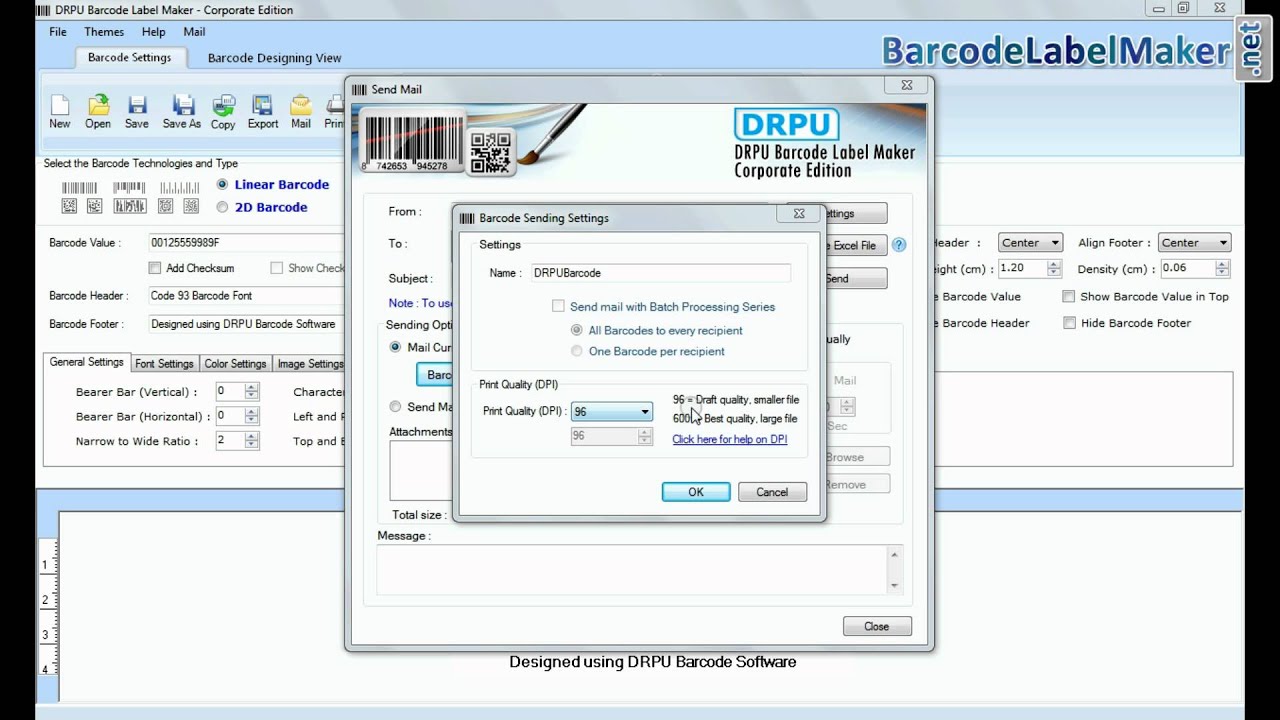
Task: Open the File menu
Action: pyautogui.click(x=58, y=32)
